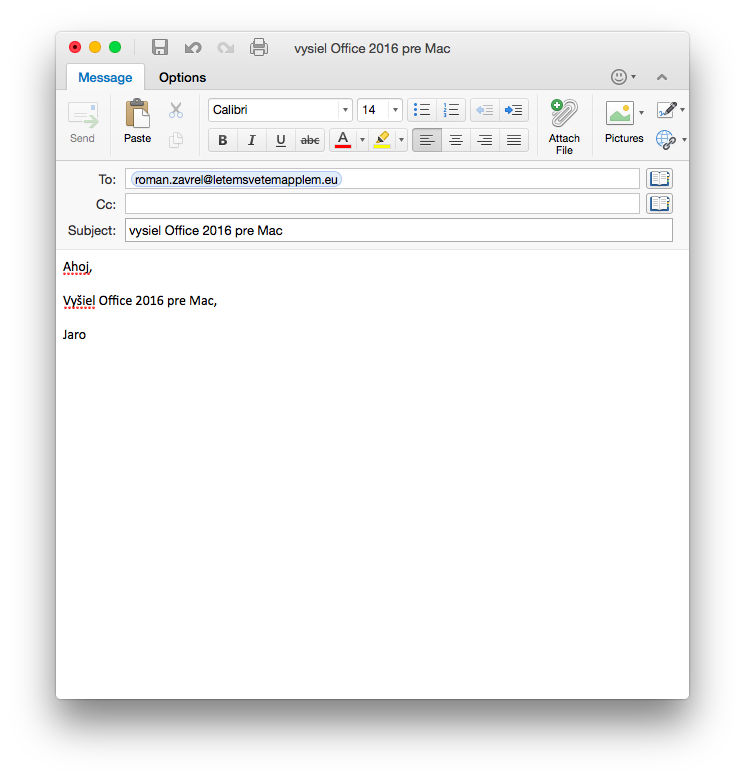Open hyperlink dropdown arrow
Screen dimensions: 745x779
click(x=684, y=140)
